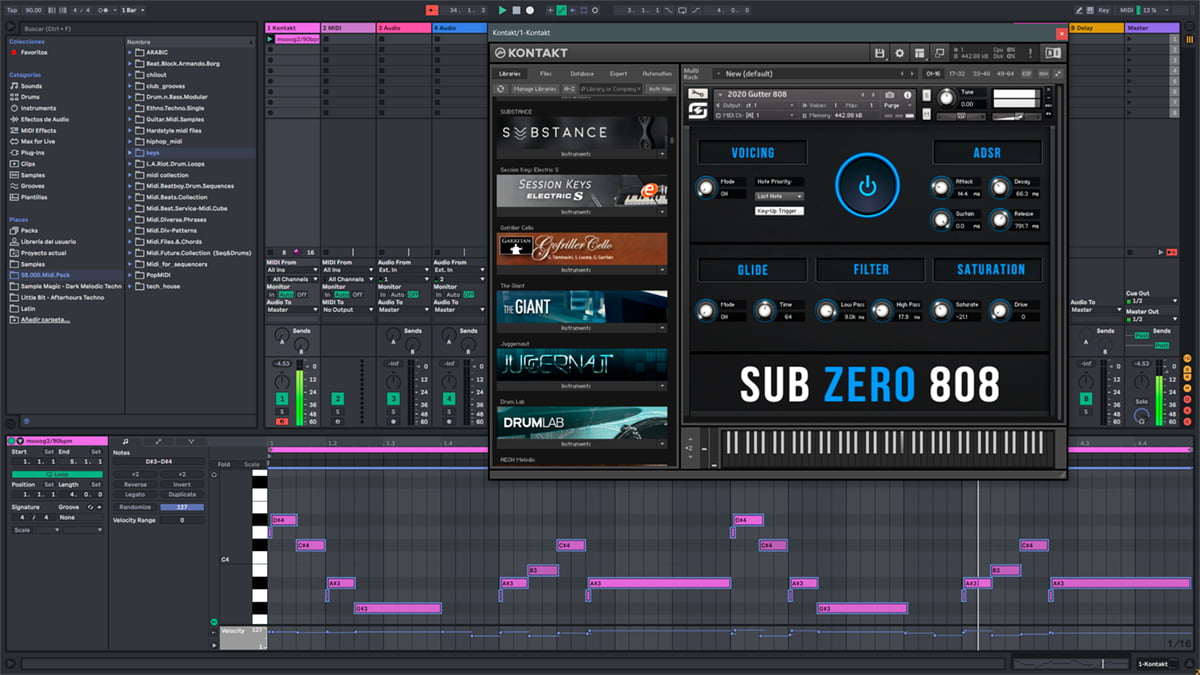Open the Master Out 1/2 dropdown
Image resolution: width=1200 pixels, height=675 pixels.
(1151, 318)
